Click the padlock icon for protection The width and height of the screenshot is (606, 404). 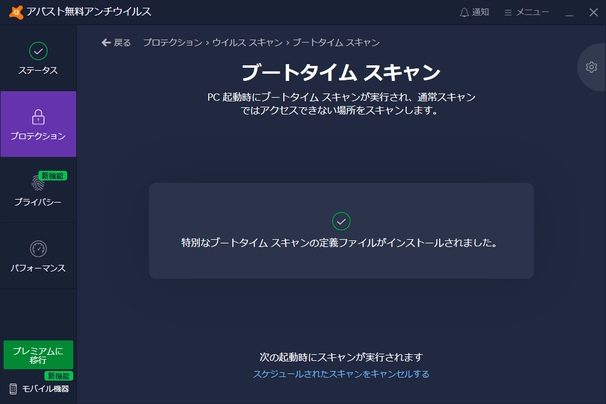pyautogui.click(x=38, y=117)
